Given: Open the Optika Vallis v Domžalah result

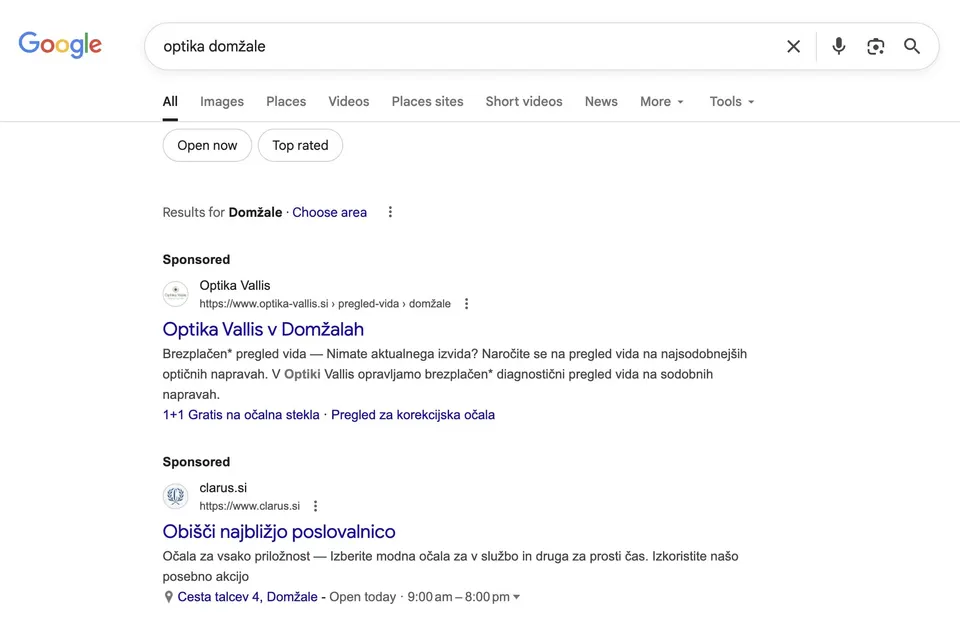Looking at the screenshot, I should point(263,329).
